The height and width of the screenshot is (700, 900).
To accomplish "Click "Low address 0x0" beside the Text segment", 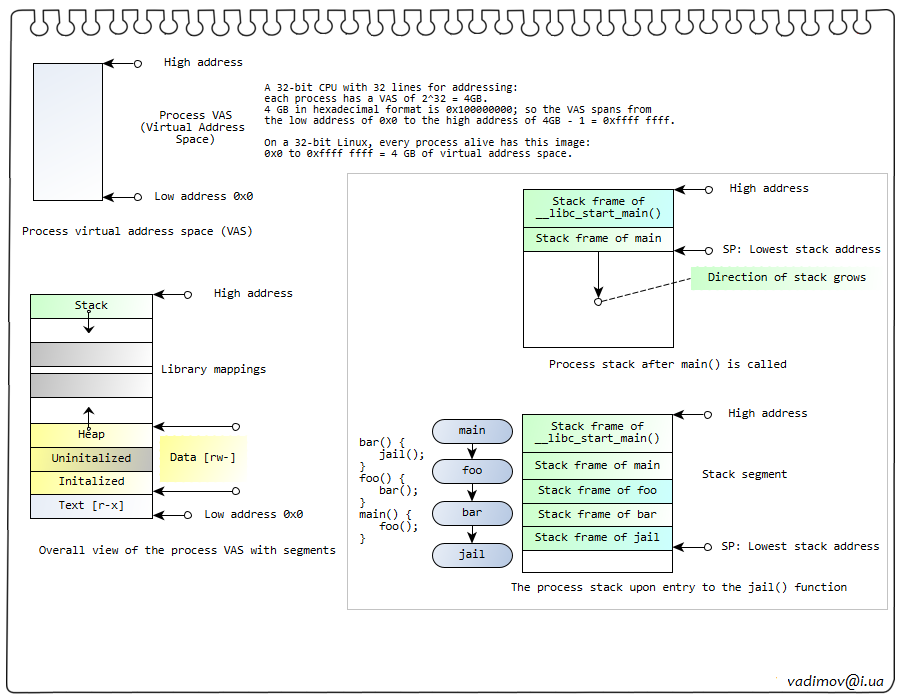I will point(253,515).
